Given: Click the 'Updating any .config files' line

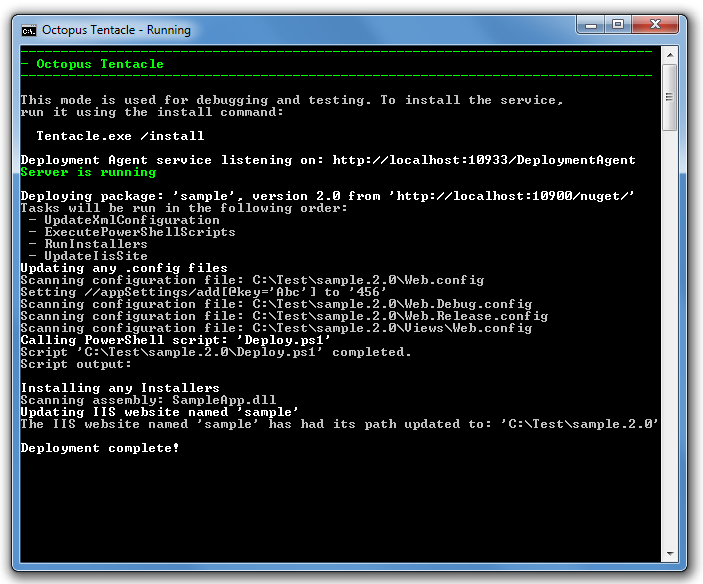Looking at the screenshot, I should pos(124,268).
